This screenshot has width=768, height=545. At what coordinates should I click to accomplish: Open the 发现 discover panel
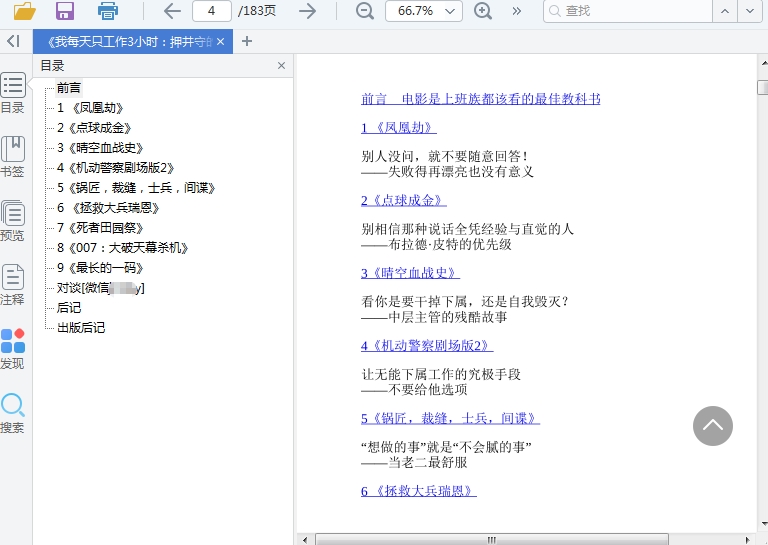click(x=13, y=349)
